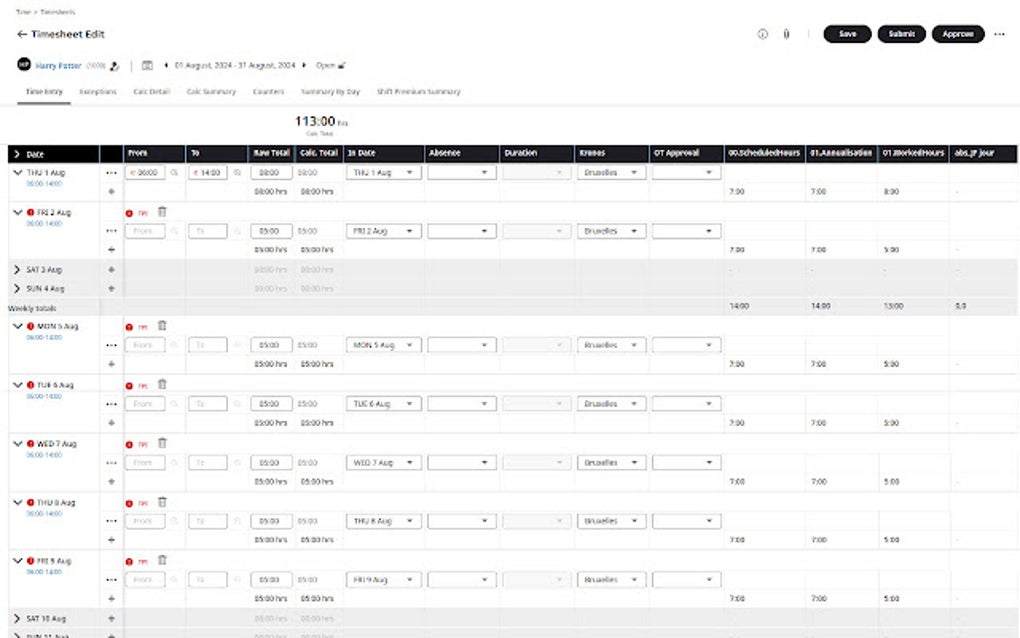Collapse the THU 1 Aug day row

tap(18, 173)
